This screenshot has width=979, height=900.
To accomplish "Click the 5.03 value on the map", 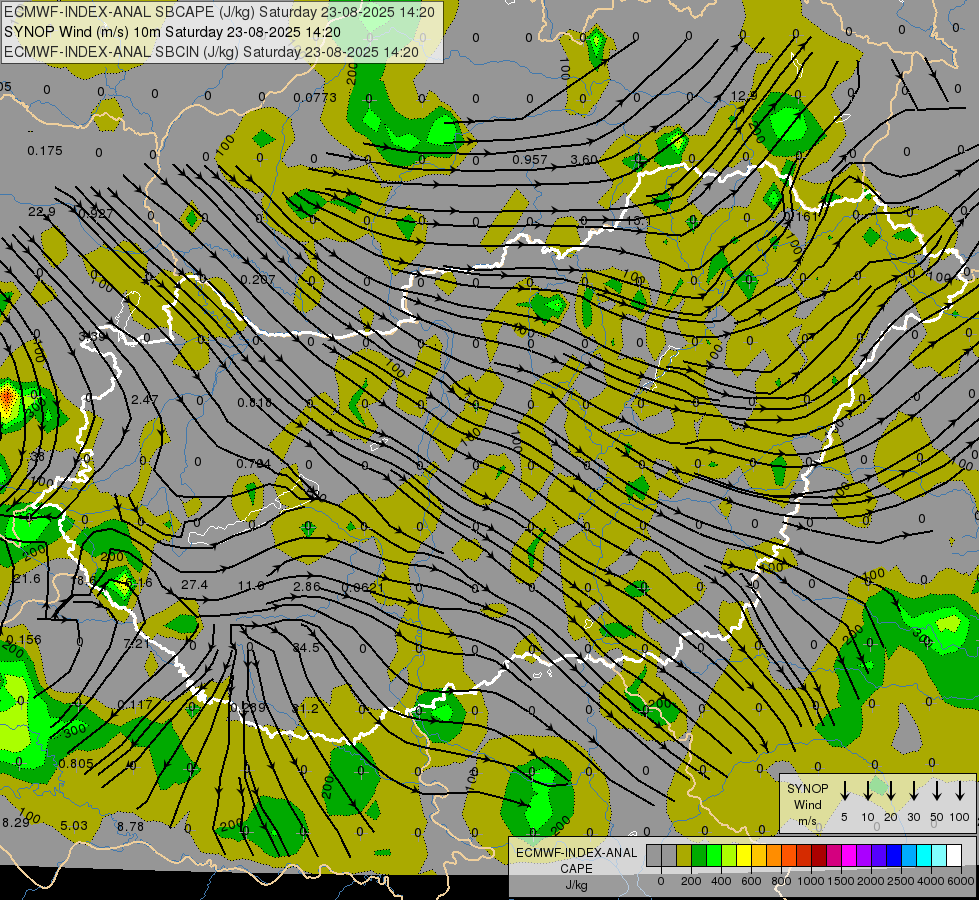I will (x=74, y=825).
